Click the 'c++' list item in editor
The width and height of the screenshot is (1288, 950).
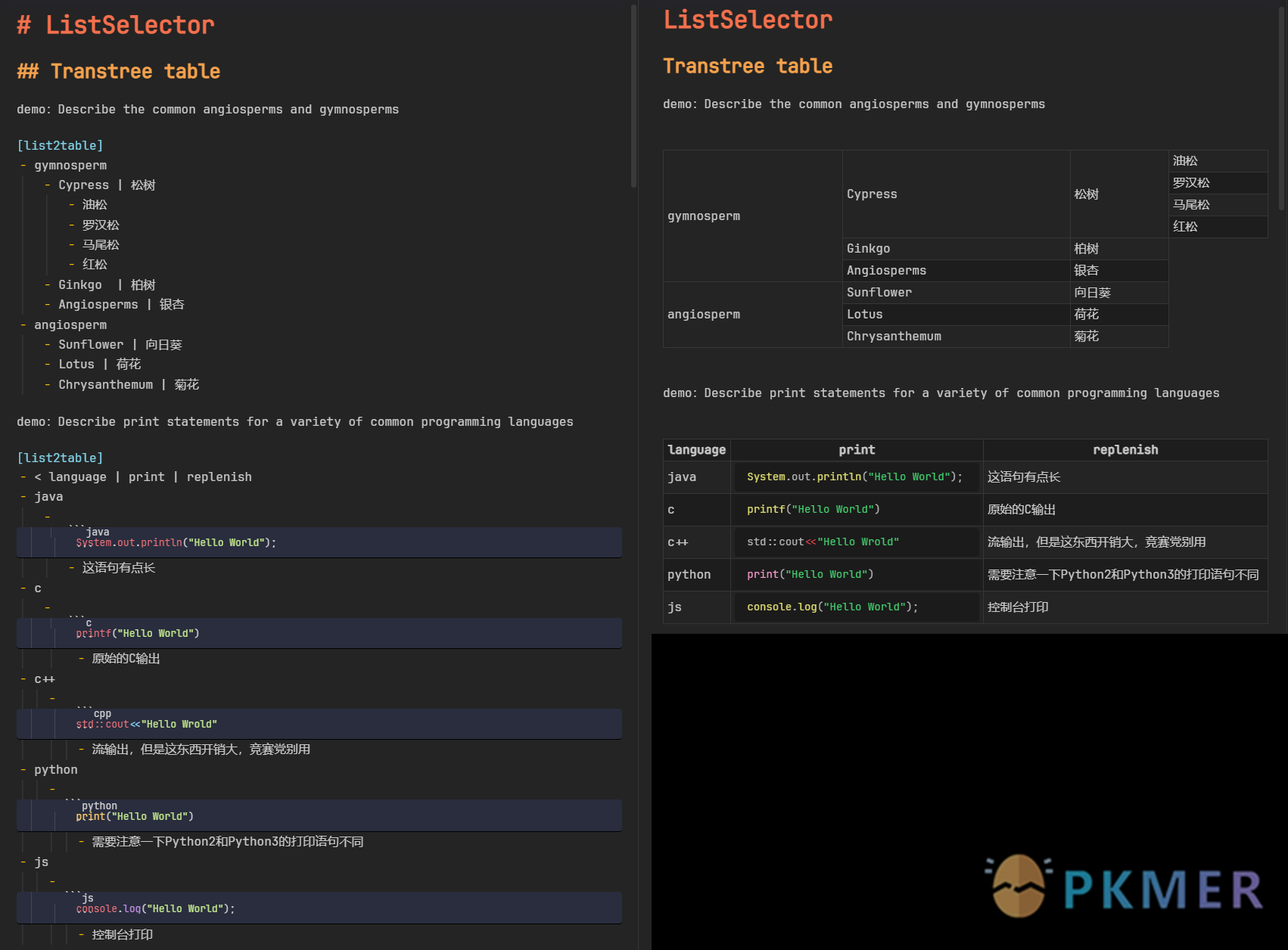45,678
